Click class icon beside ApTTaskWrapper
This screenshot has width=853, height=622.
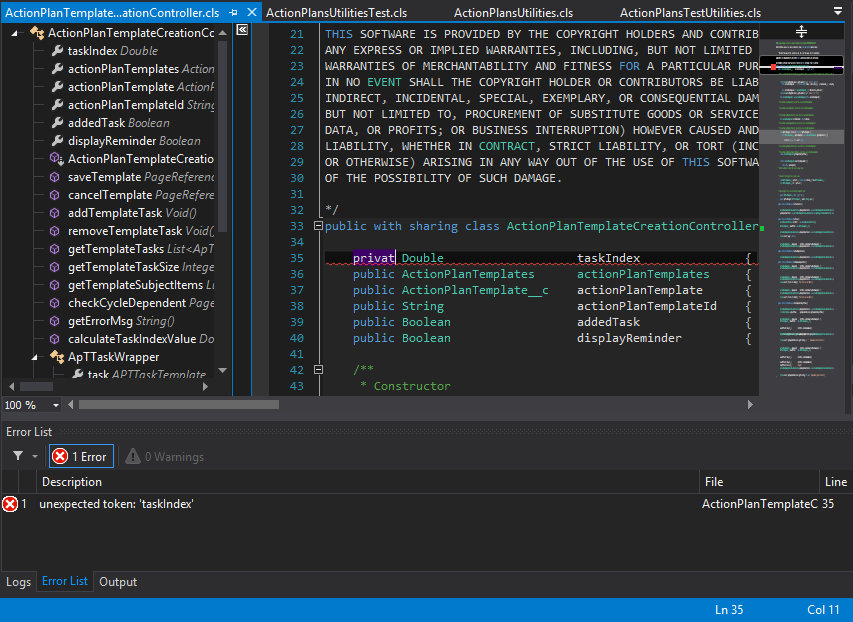[57, 356]
